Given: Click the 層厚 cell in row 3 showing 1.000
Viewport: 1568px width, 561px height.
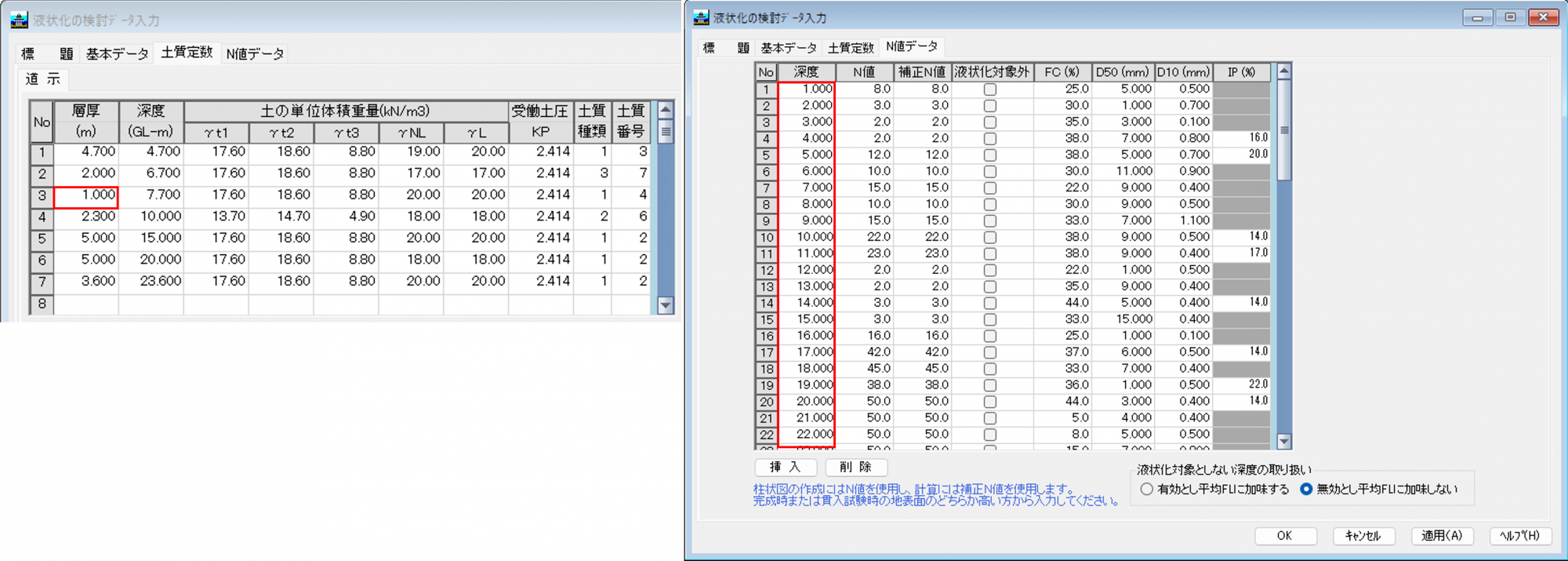Looking at the screenshot, I should (86, 195).
